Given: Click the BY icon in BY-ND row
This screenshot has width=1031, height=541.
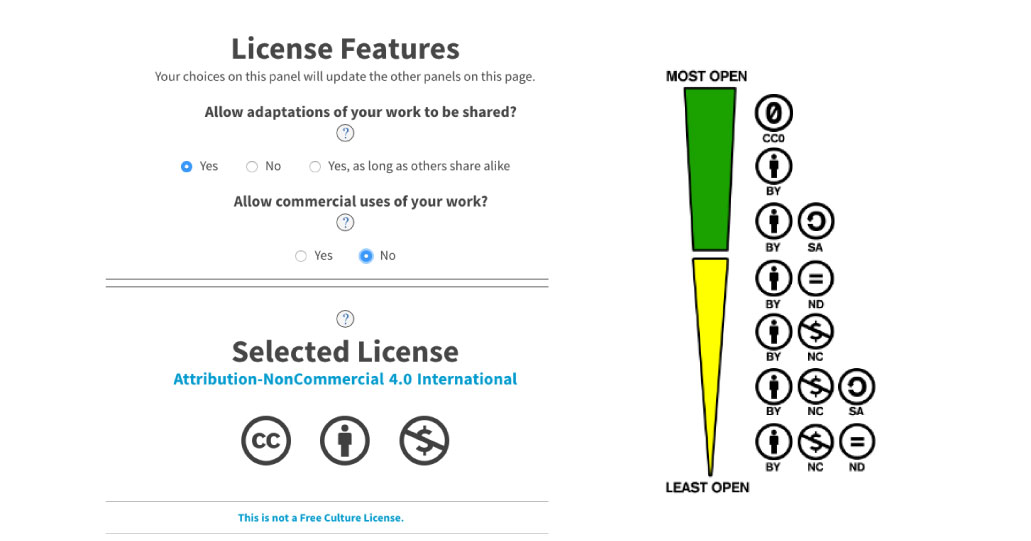Looking at the screenshot, I should pyautogui.click(x=773, y=279).
